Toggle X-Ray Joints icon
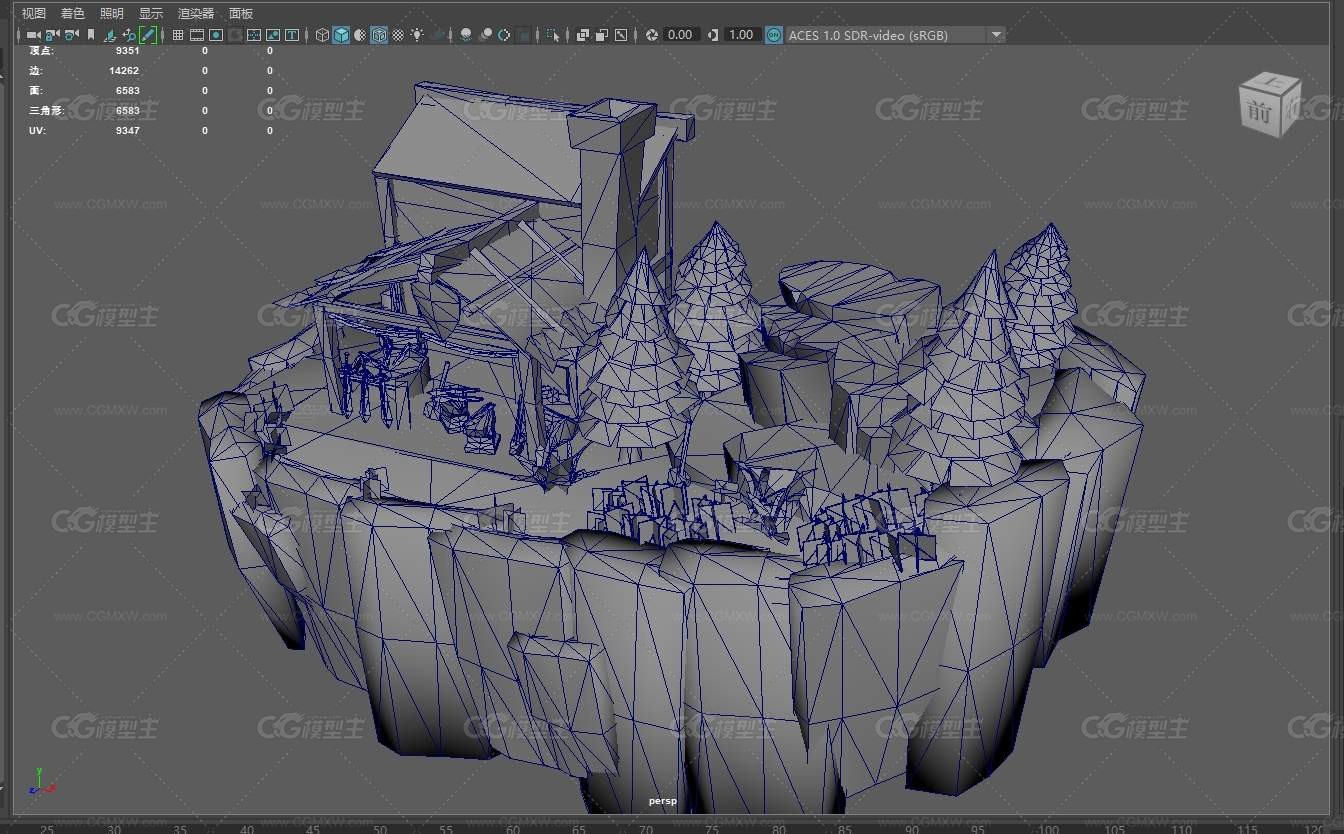Screen dimensions: 1344x834 click(x=621, y=35)
